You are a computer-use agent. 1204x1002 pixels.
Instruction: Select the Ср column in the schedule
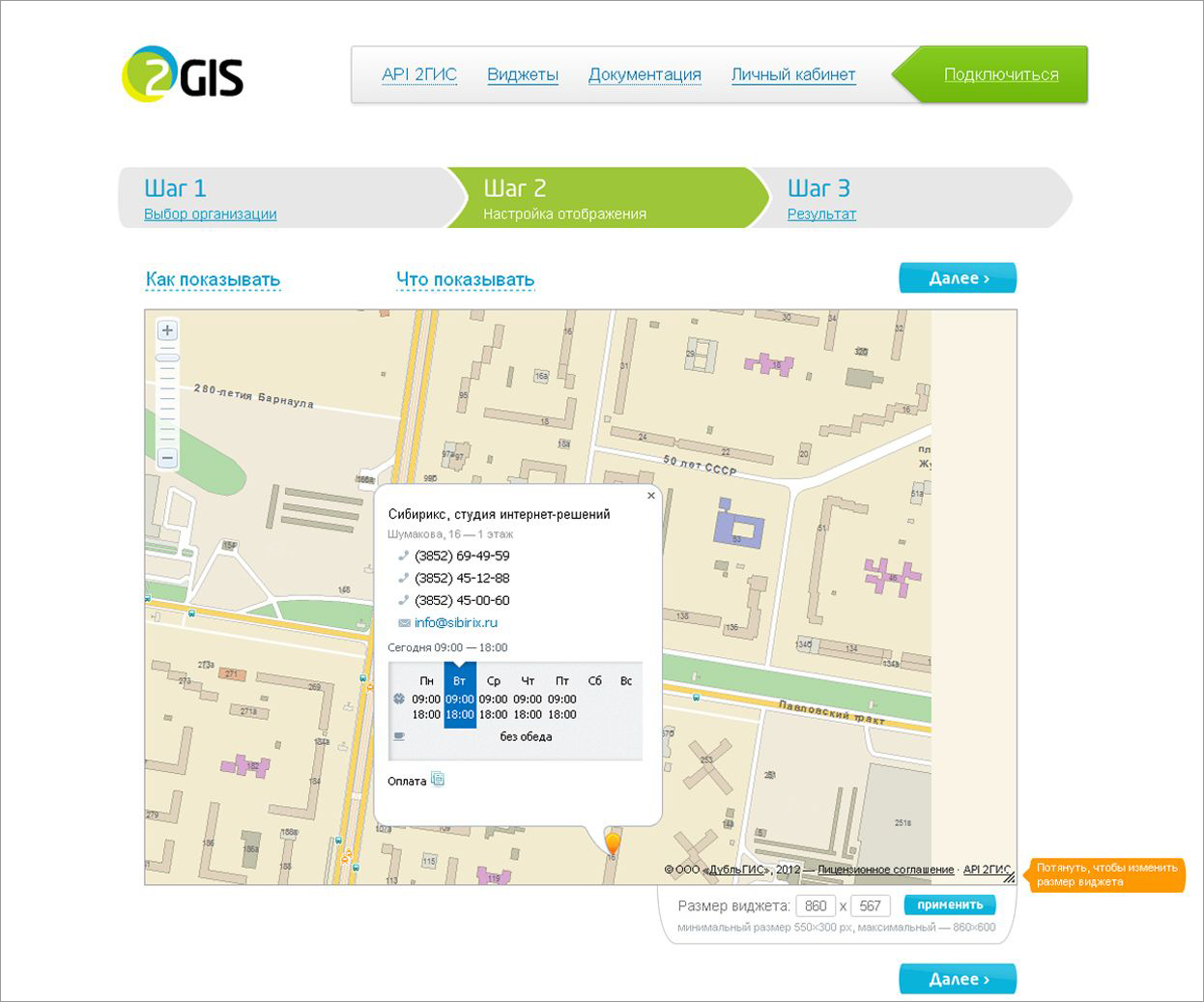[494, 698]
